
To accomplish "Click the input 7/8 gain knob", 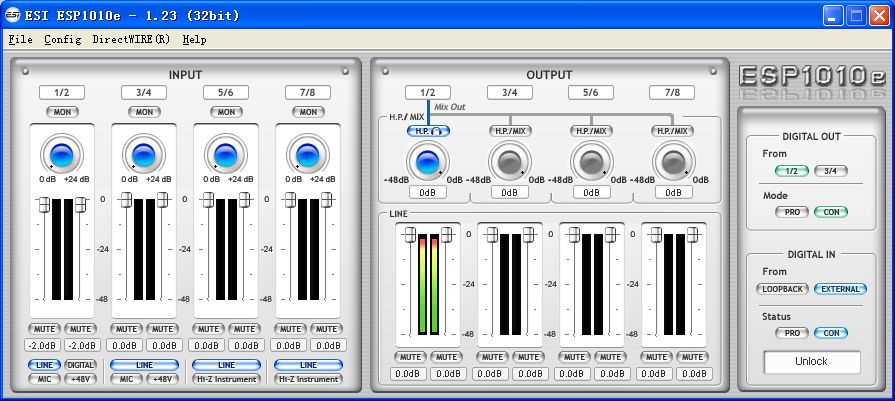I will point(308,155).
